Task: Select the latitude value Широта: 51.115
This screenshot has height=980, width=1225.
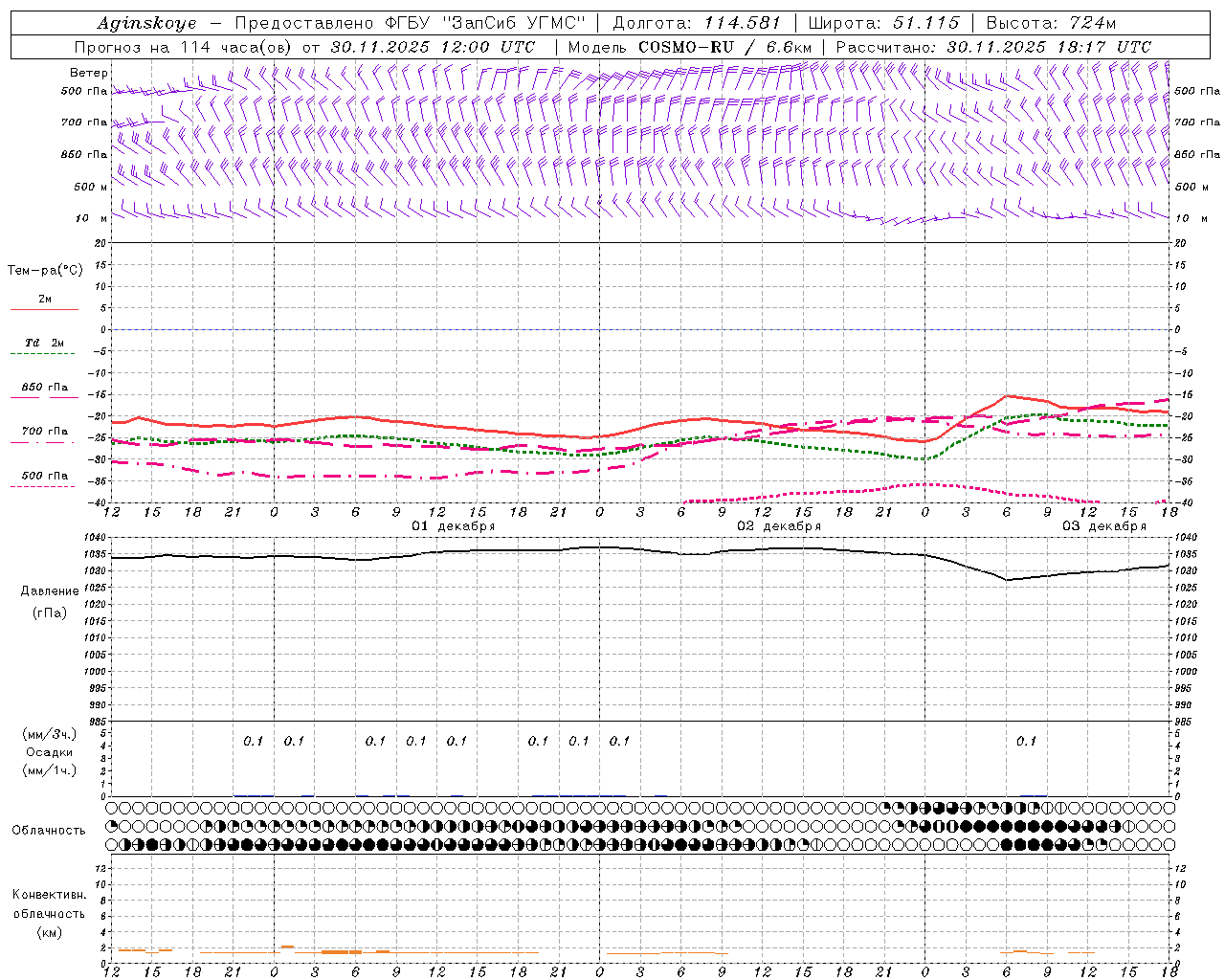Action: (883, 23)
